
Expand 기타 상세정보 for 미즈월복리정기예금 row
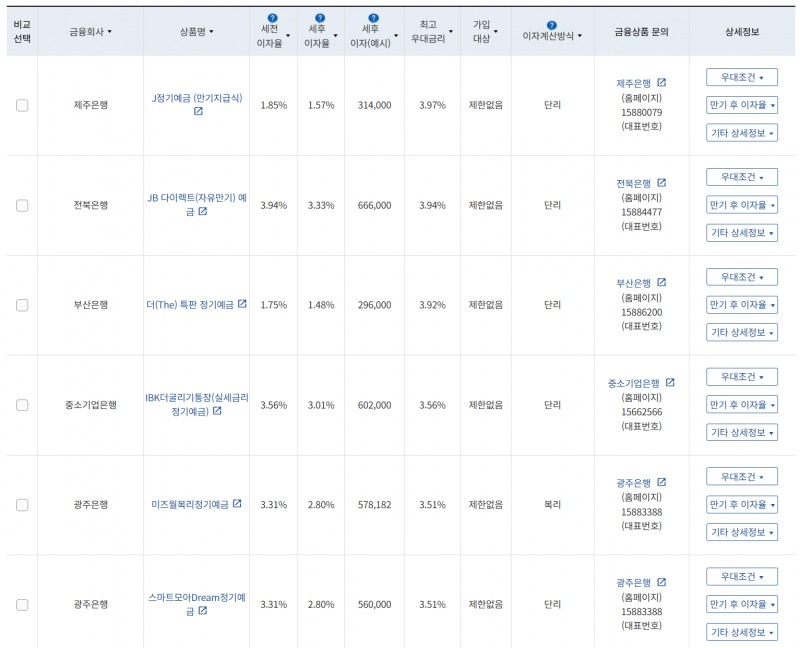(742, 532)
